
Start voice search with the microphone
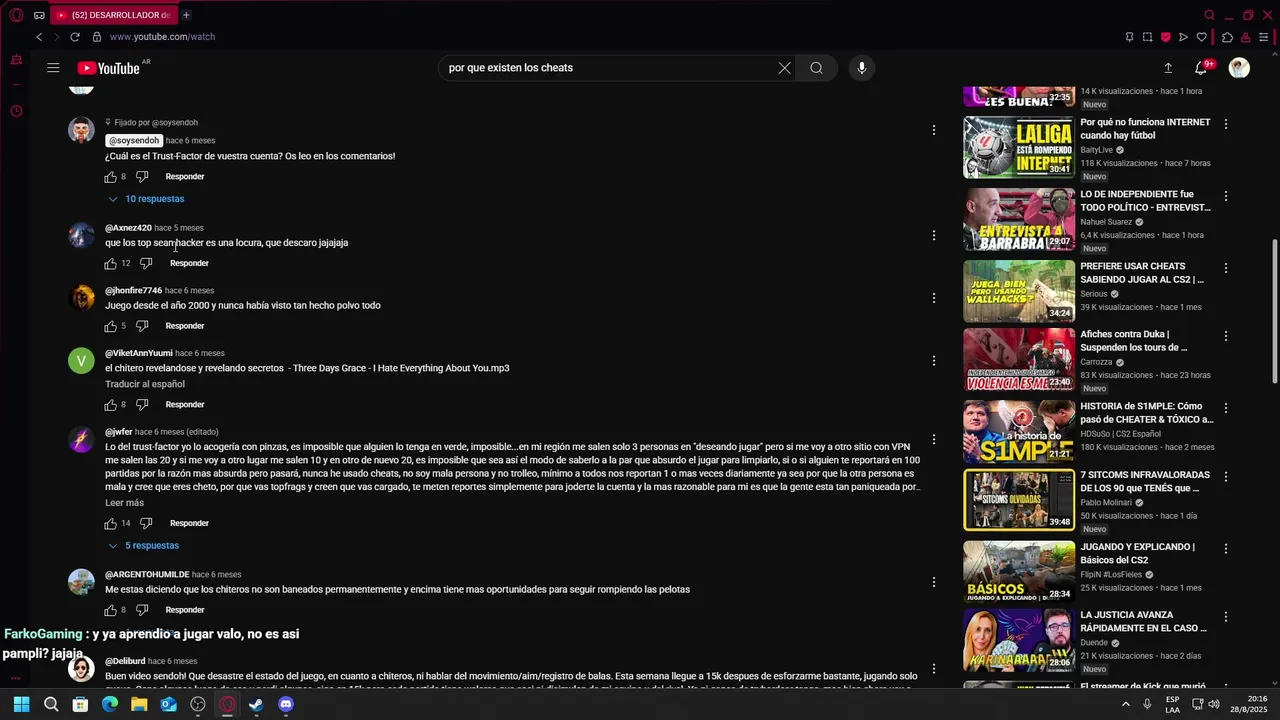pyautogui.click(x=862, y=68)
